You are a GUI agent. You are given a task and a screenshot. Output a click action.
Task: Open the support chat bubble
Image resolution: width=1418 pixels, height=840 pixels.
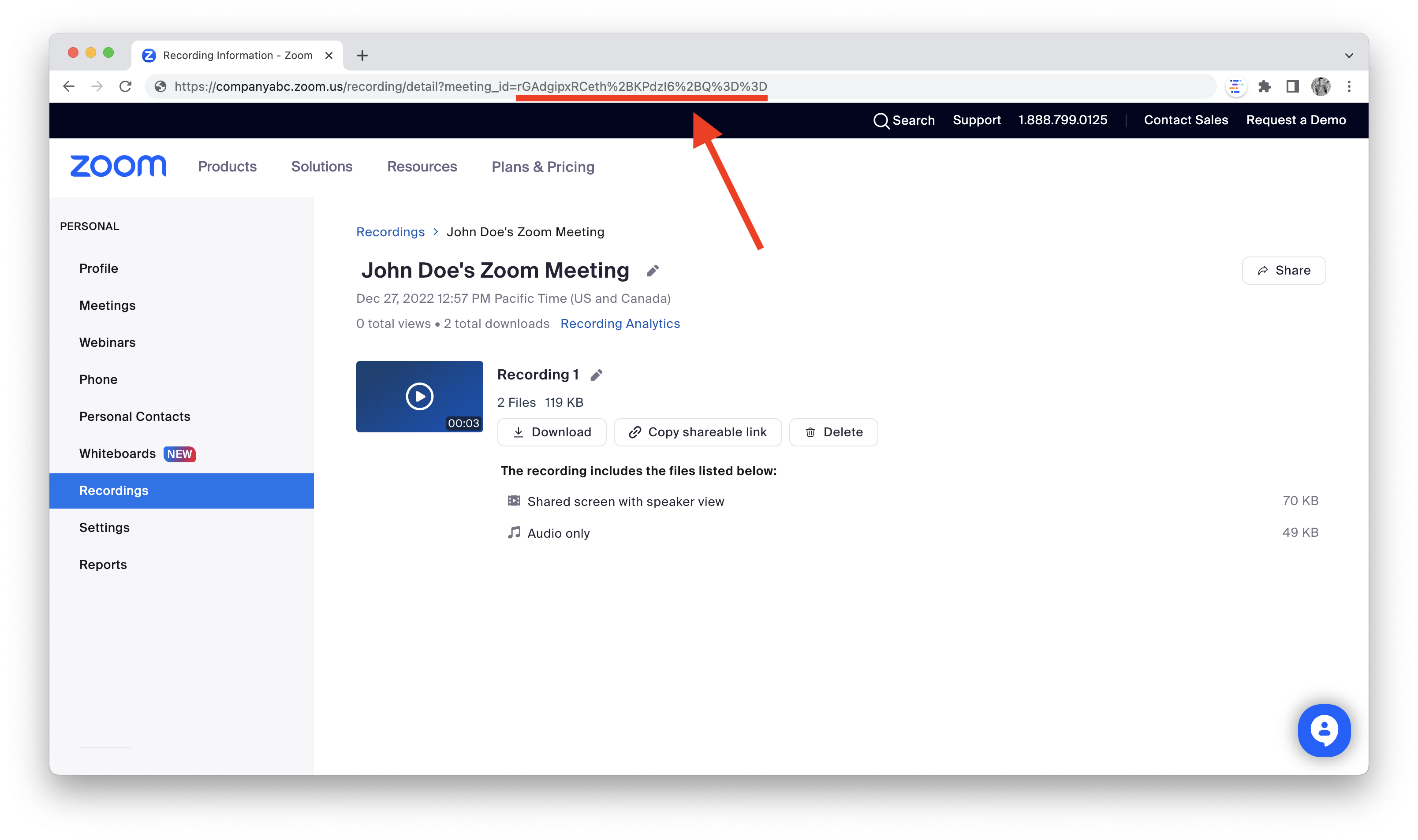[x=1324, y=730]
